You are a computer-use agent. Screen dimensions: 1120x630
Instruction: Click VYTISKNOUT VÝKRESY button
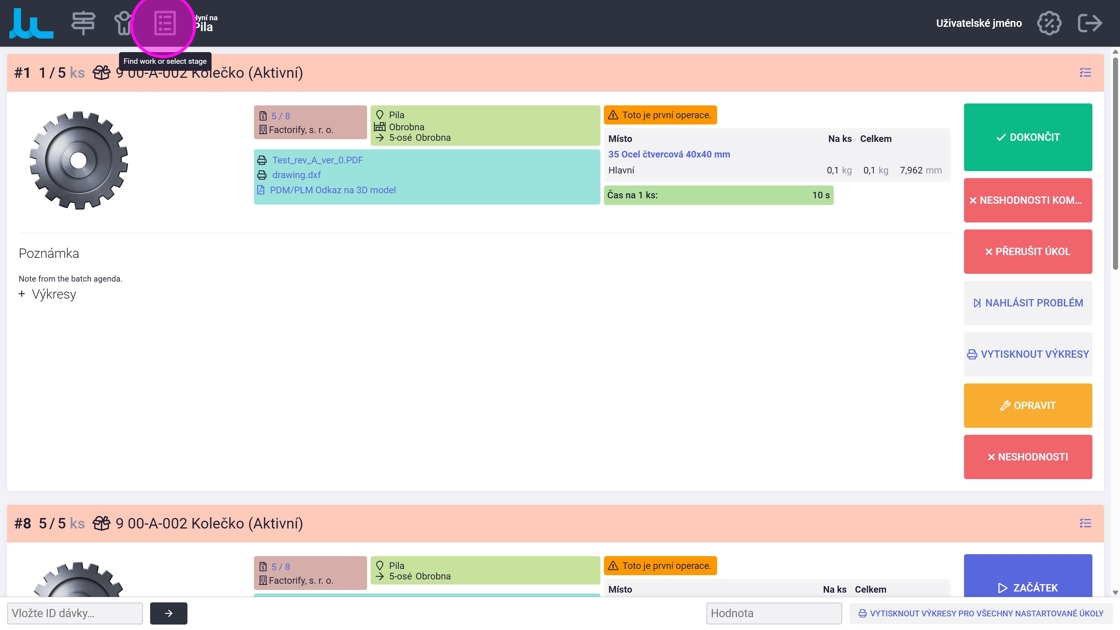(x=1028, y=354)
